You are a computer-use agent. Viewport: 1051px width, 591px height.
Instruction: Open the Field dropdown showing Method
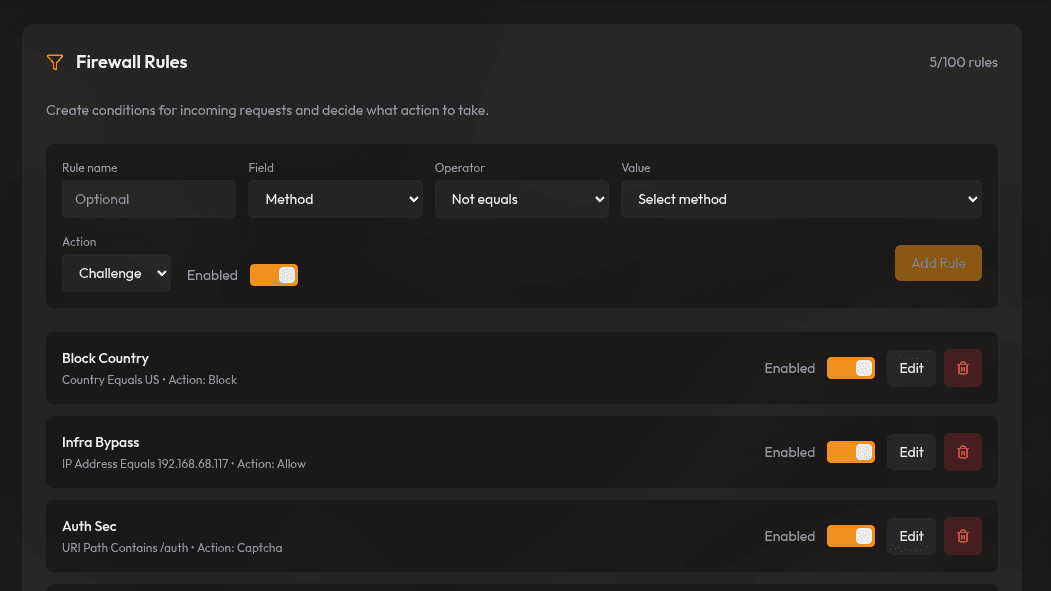click(x=335, y=199)
